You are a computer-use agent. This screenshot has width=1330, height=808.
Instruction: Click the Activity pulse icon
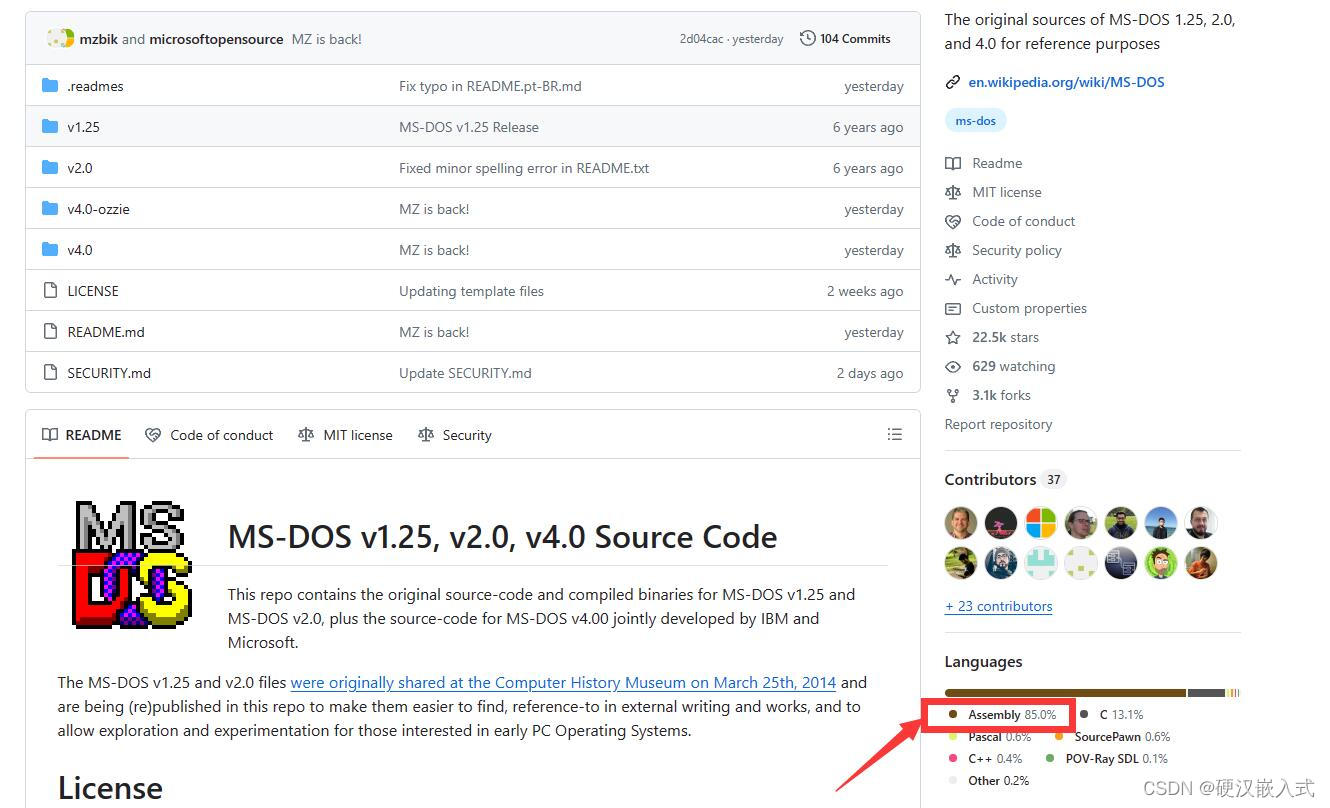pyautogui.click(x=953, y=279)
